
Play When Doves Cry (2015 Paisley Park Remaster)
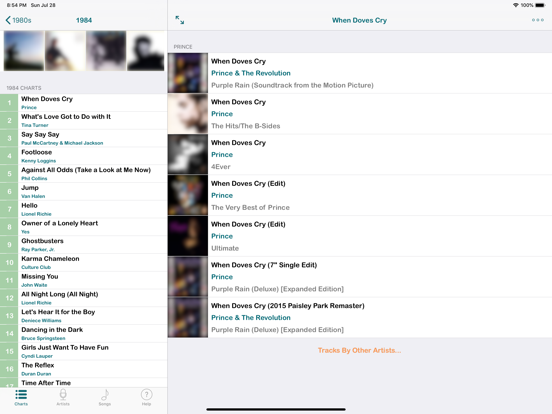(360, 318)
